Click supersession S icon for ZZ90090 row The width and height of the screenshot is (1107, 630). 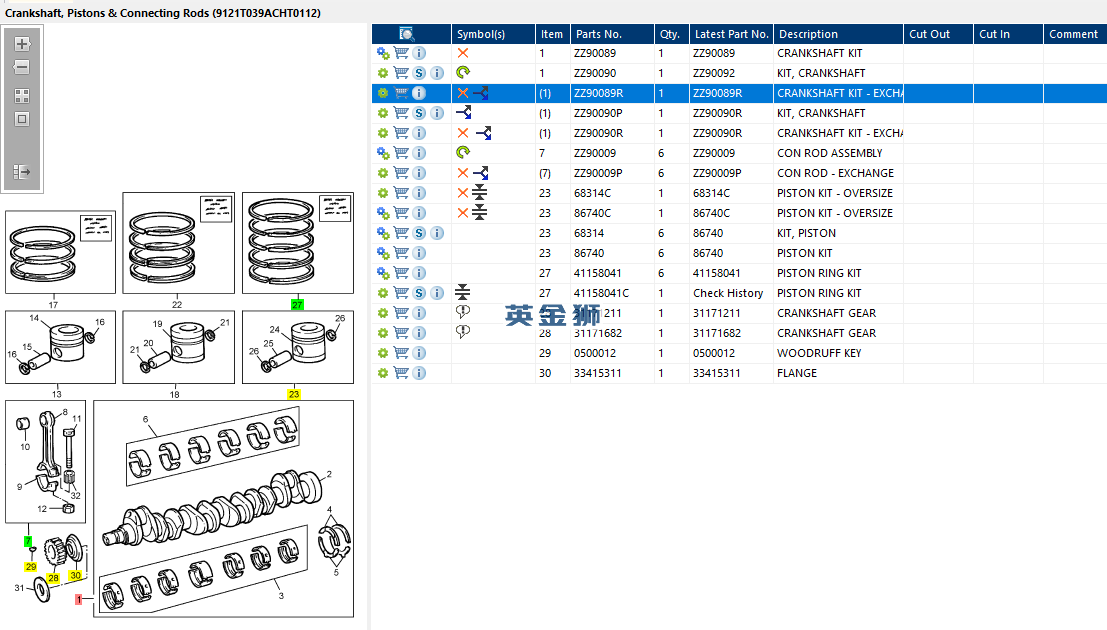pyautogui.click(x=419, y=73)
